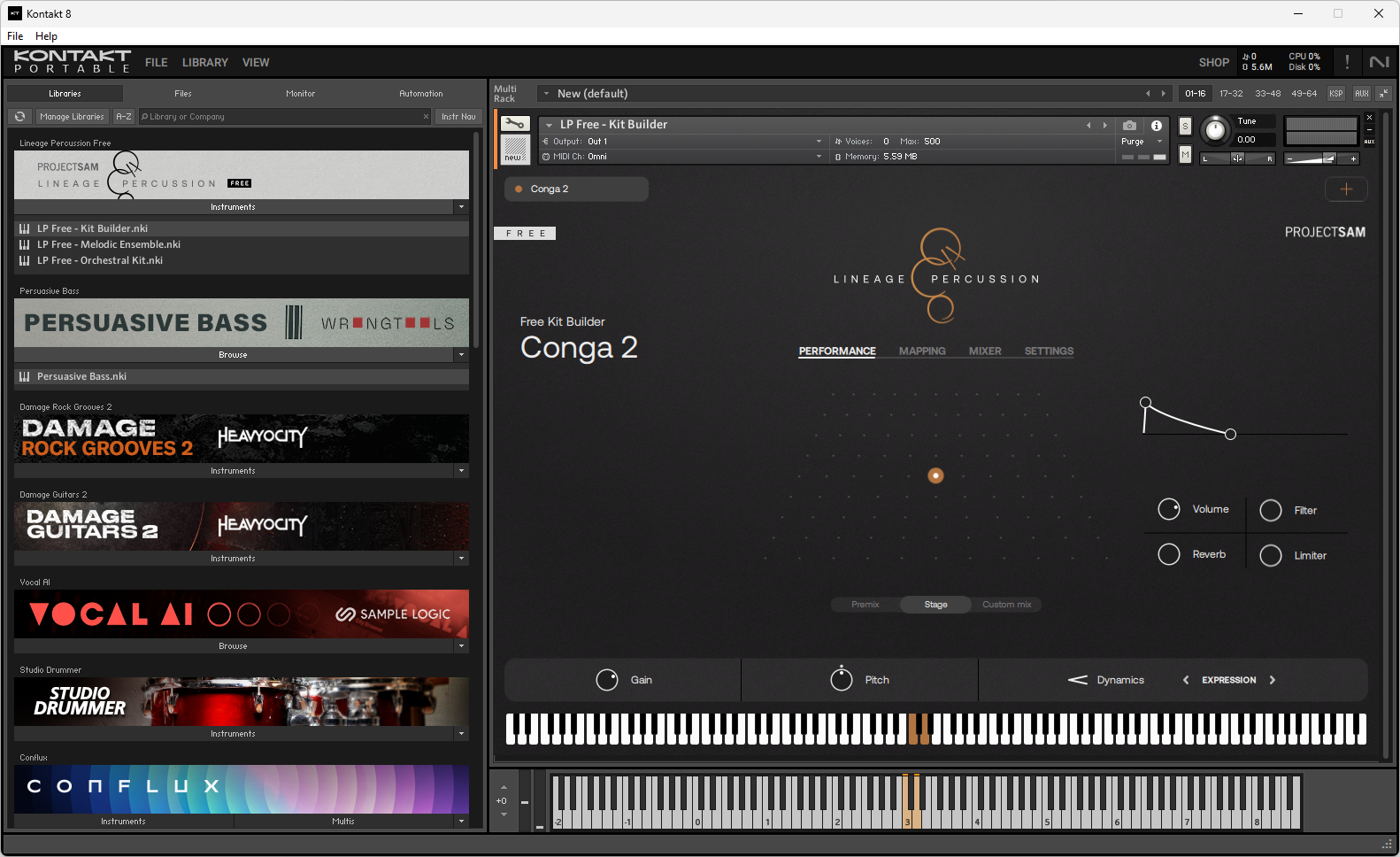Load the previous instrument for LP Free
The height and width of the screenshot is (857, 1400).
[1088, 125]
